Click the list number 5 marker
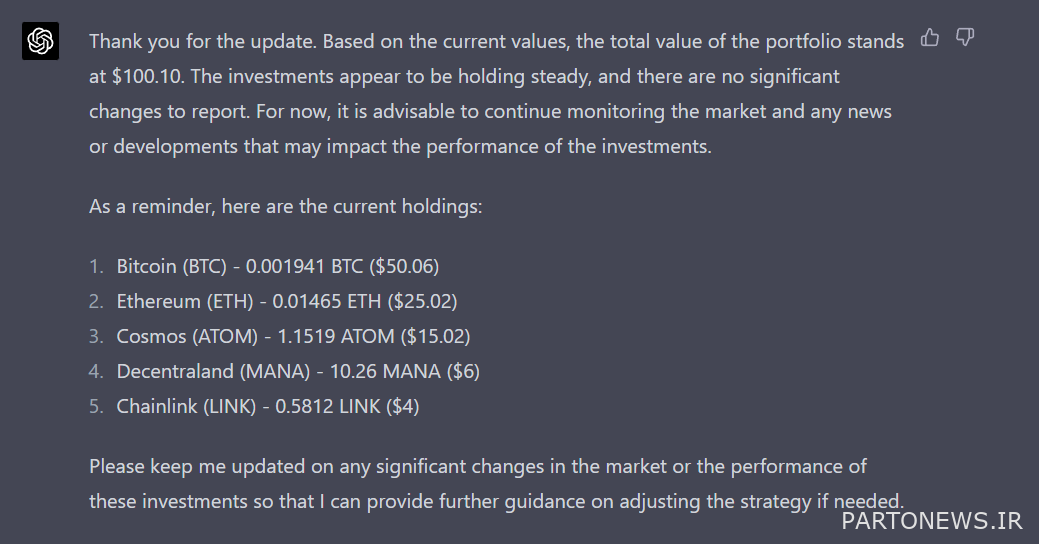Viewport: 1039px width, 544px height. pyautogui.click(x=96, y=407)
